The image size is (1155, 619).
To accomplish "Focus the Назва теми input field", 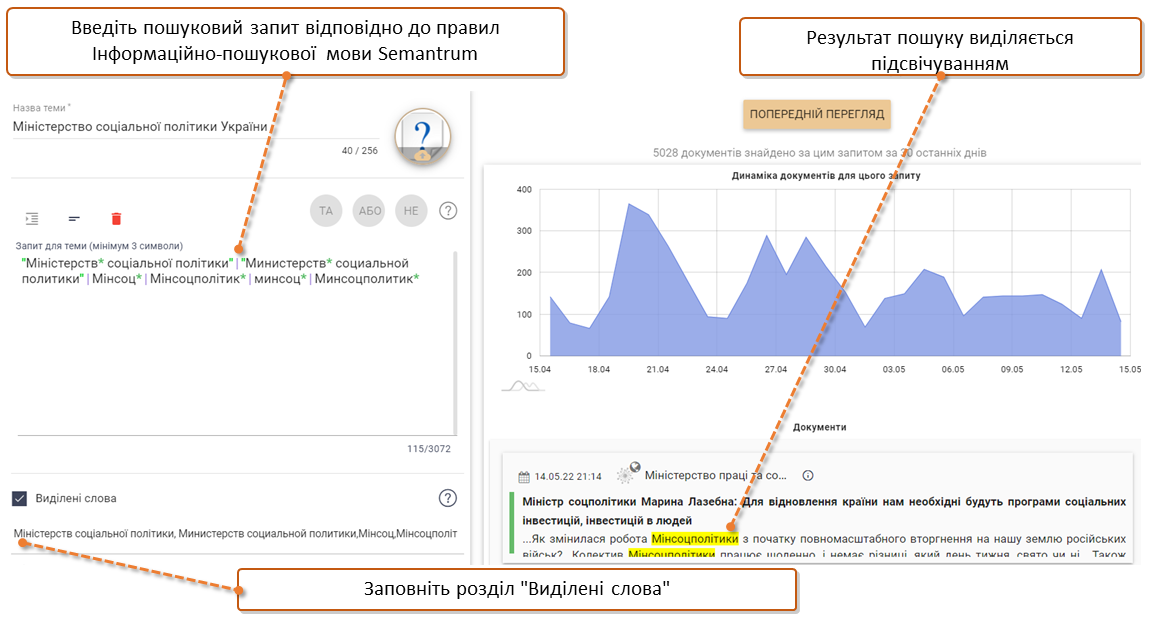I will click(195, 127).
